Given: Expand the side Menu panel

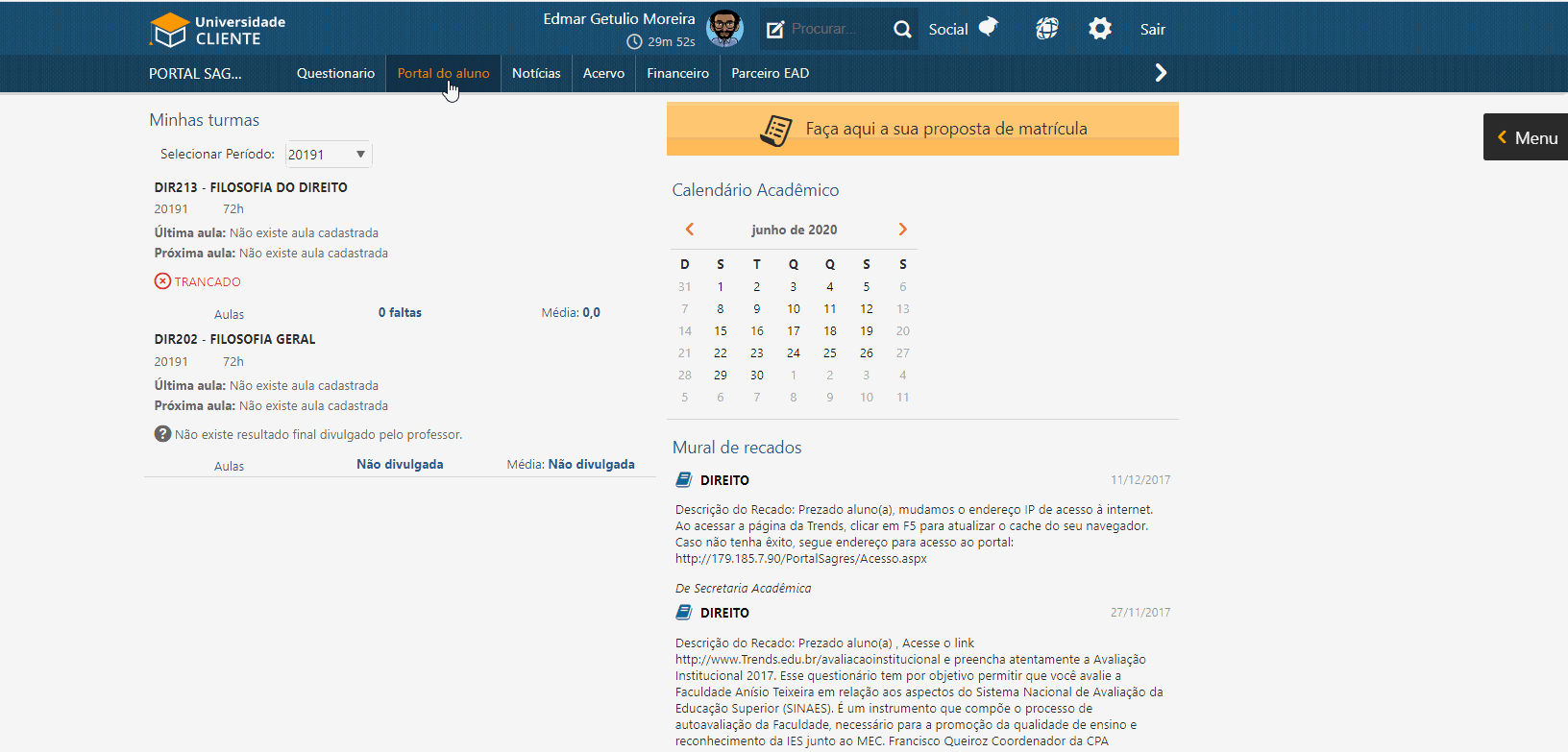Looking at the screenshot, I should (x=1526, y=137).
